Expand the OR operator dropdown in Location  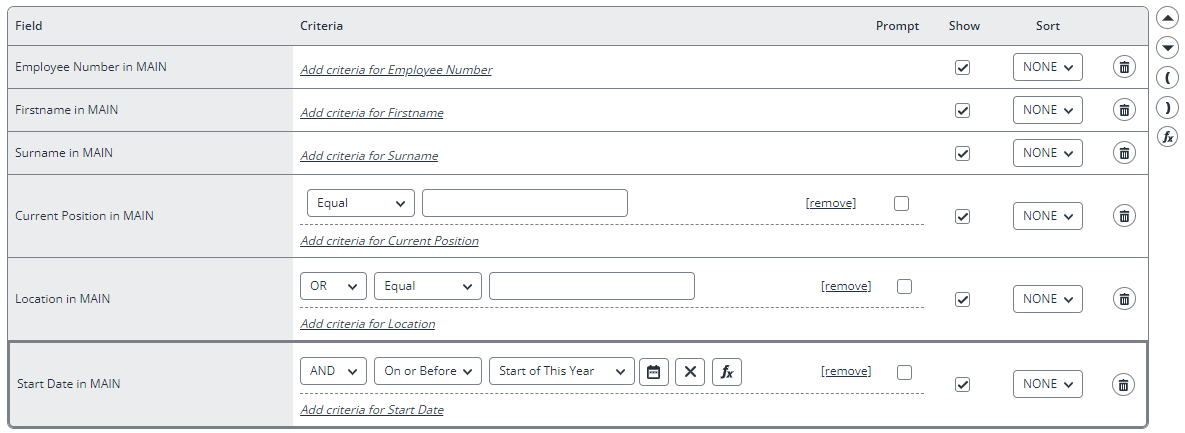(x=333, y=286)
